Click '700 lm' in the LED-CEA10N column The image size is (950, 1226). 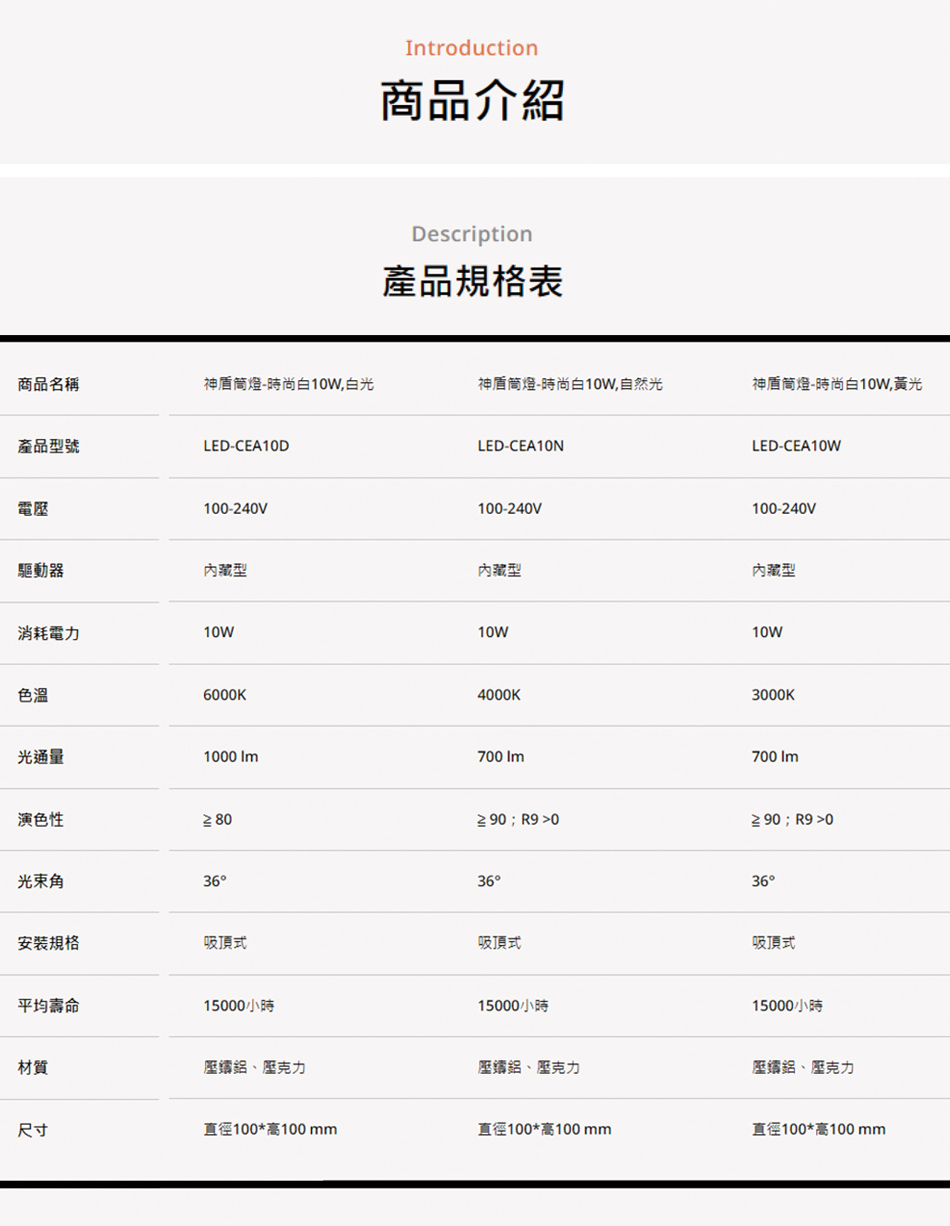pyautogui.click(x=501, y=757)
